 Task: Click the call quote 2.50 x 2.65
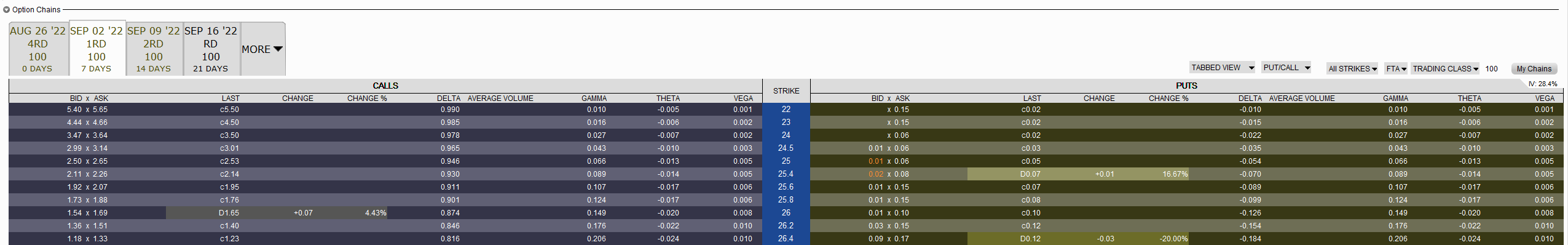[x=87, y=161]
